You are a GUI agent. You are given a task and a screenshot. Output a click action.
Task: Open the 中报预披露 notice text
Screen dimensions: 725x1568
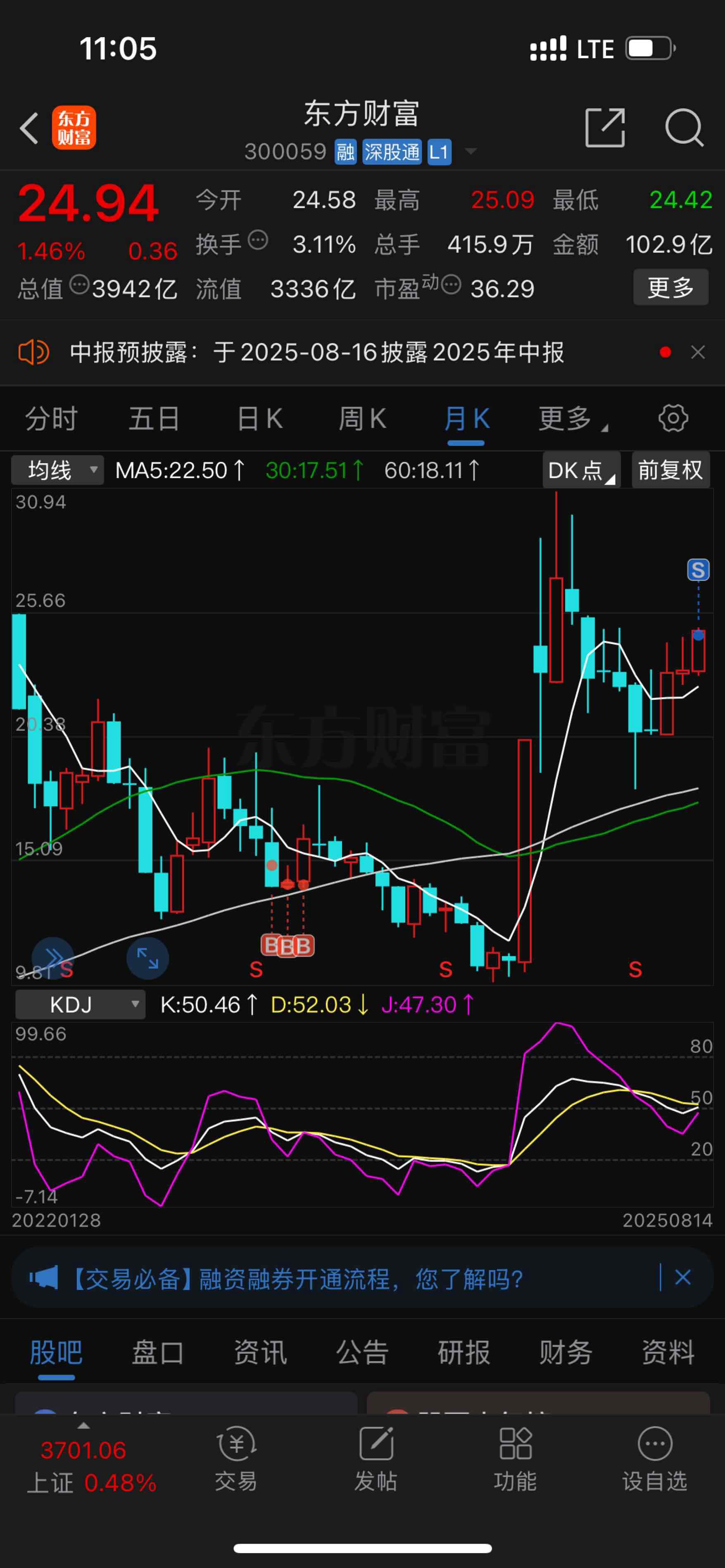coord(317,352)
